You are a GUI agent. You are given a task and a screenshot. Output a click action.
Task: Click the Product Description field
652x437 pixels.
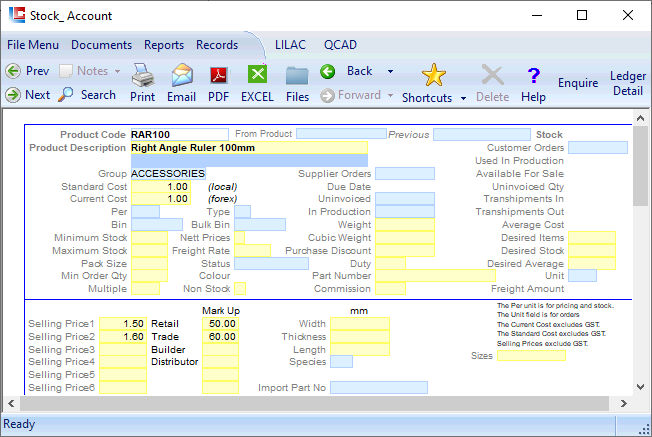249,148
